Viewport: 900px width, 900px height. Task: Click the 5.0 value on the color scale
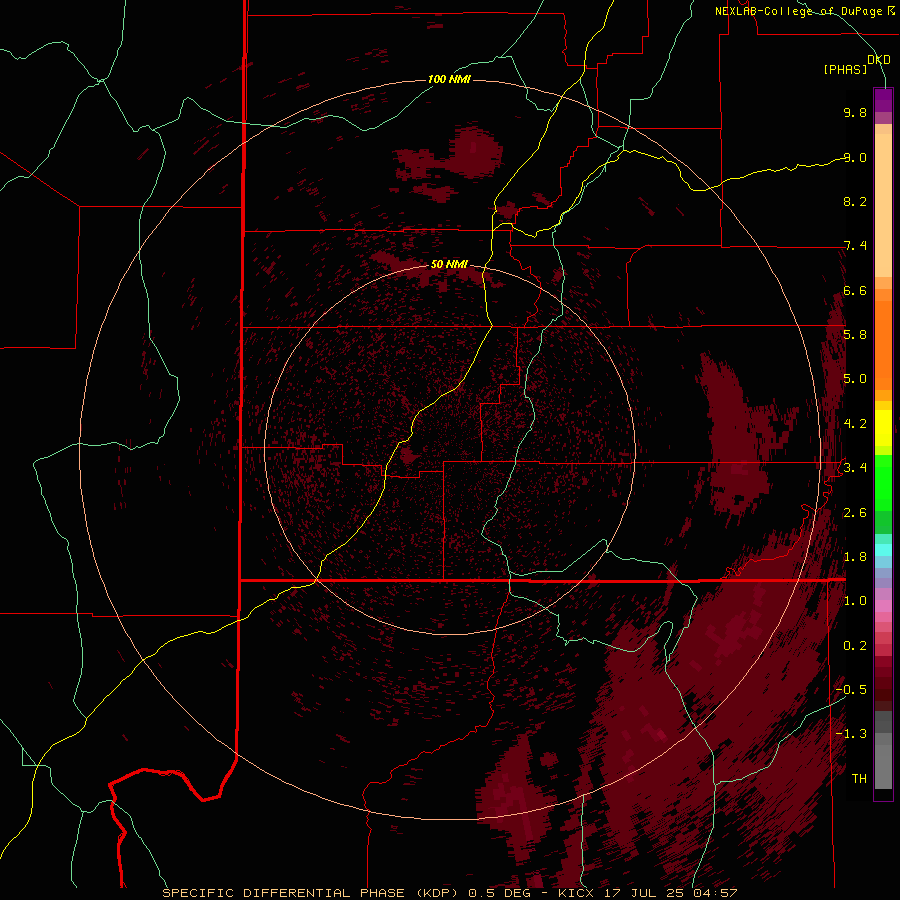pyautogui.click(x=855, y=379)
